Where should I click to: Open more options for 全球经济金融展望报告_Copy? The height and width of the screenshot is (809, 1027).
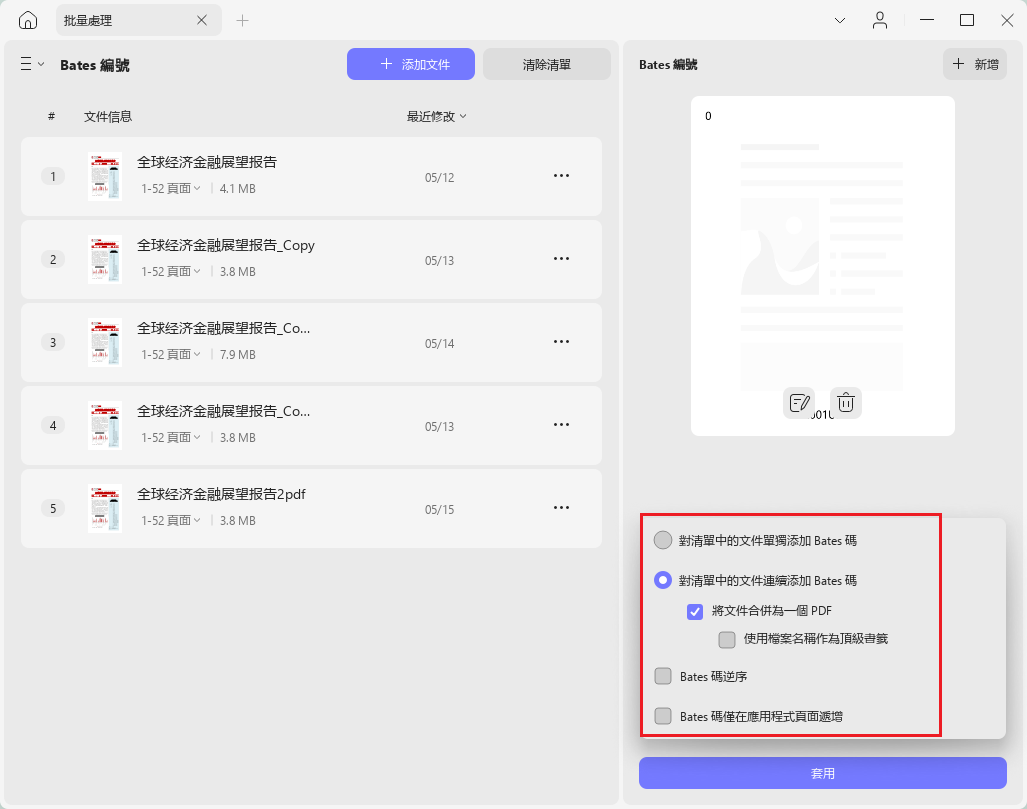pos(561,259)
